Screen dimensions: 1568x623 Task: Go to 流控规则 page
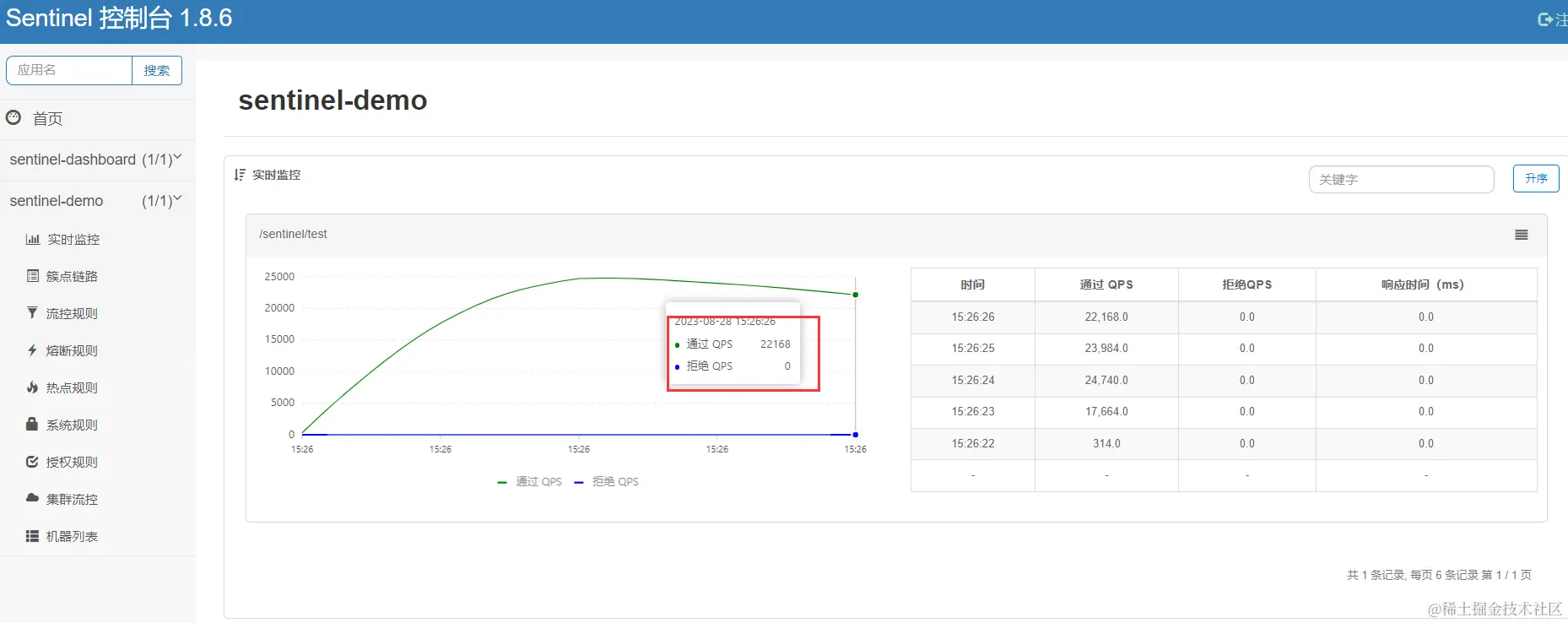pyautogui.click(x=72, y=314)
